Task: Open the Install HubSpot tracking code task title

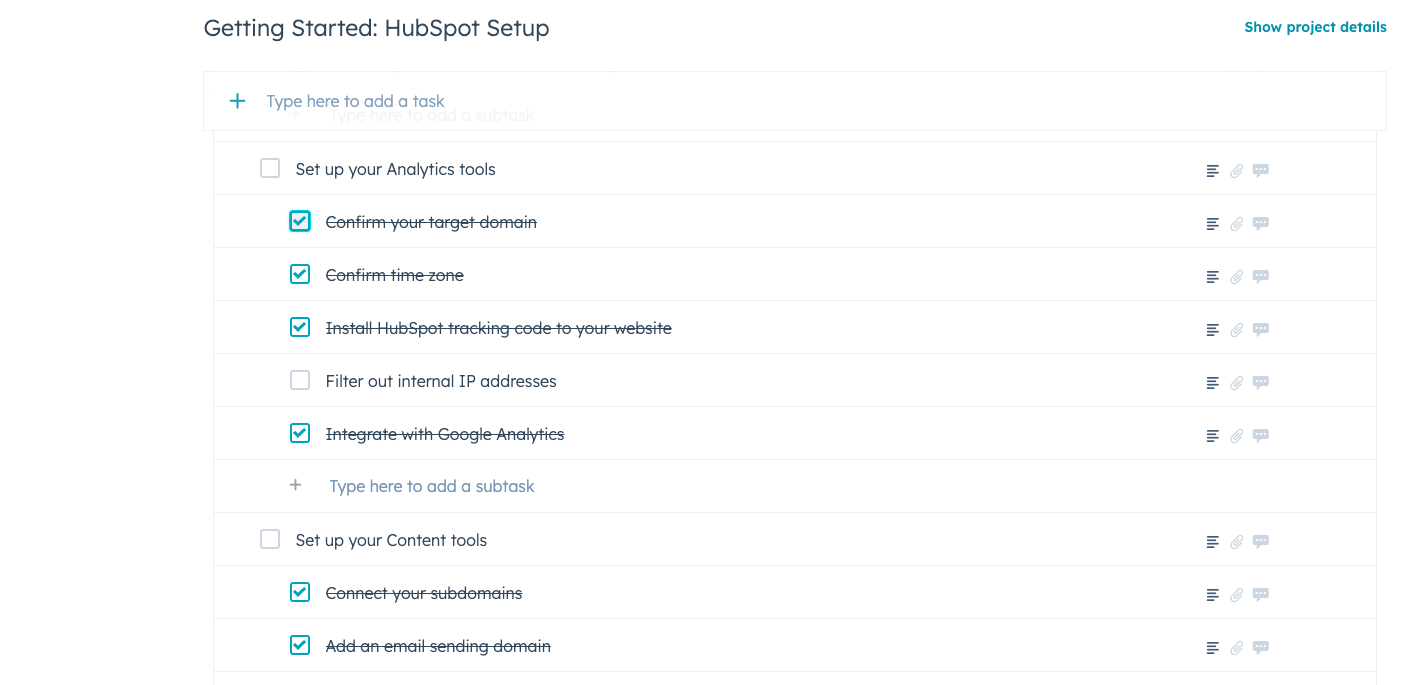Action: 499,328
